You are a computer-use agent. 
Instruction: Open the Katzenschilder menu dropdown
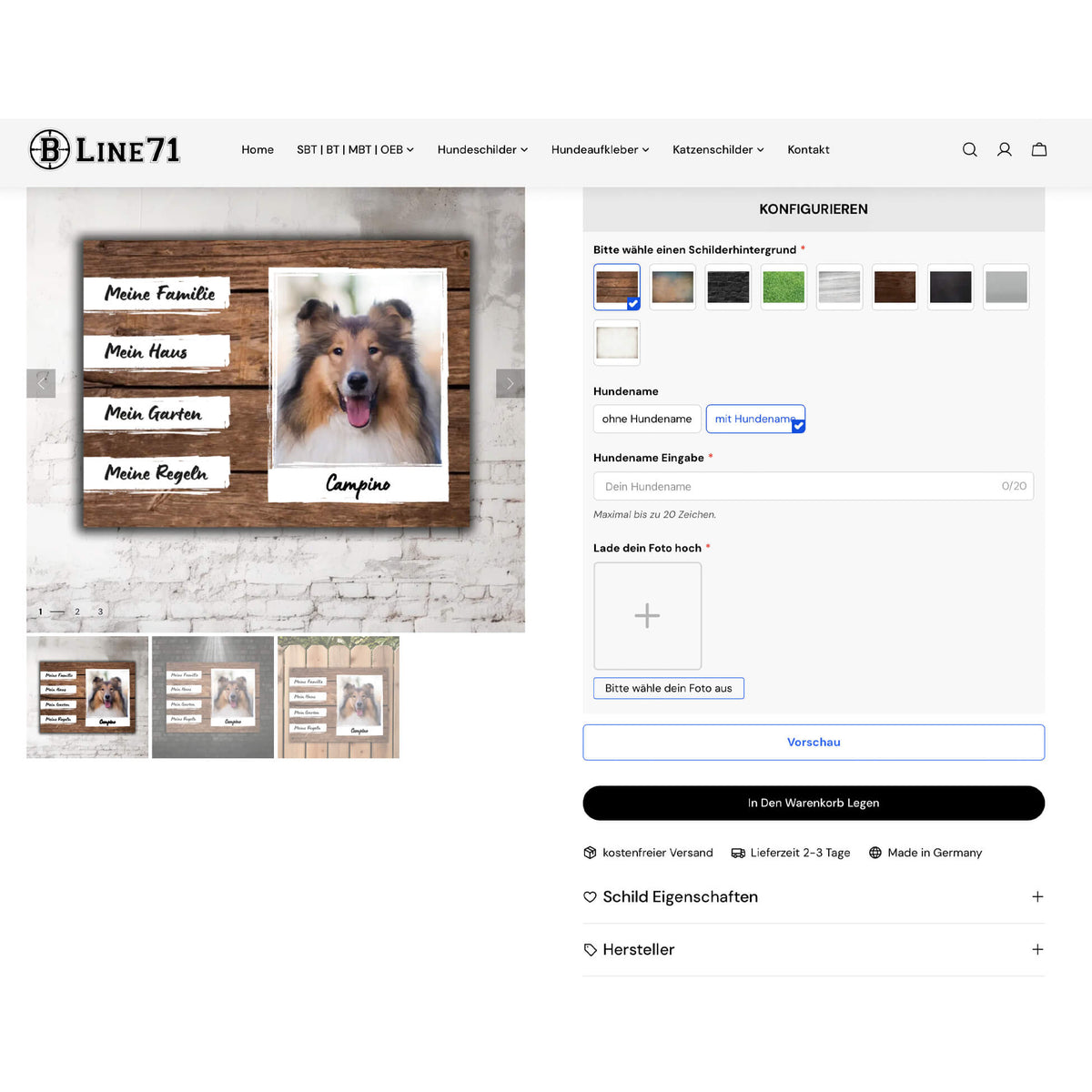[x=718, y=149]
